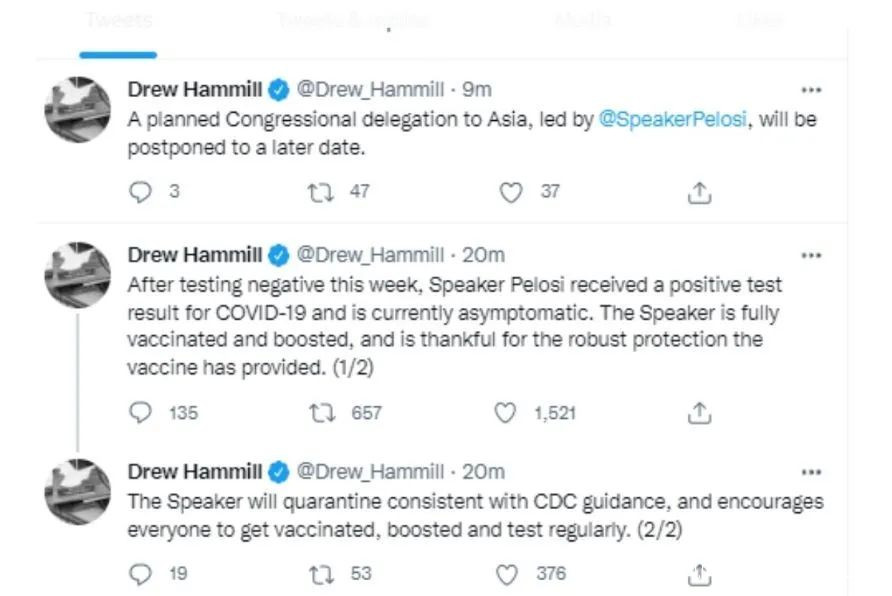Share the Congressional delegation tweet
Viewport: 892px width, 596px height.
coord(700,192)
